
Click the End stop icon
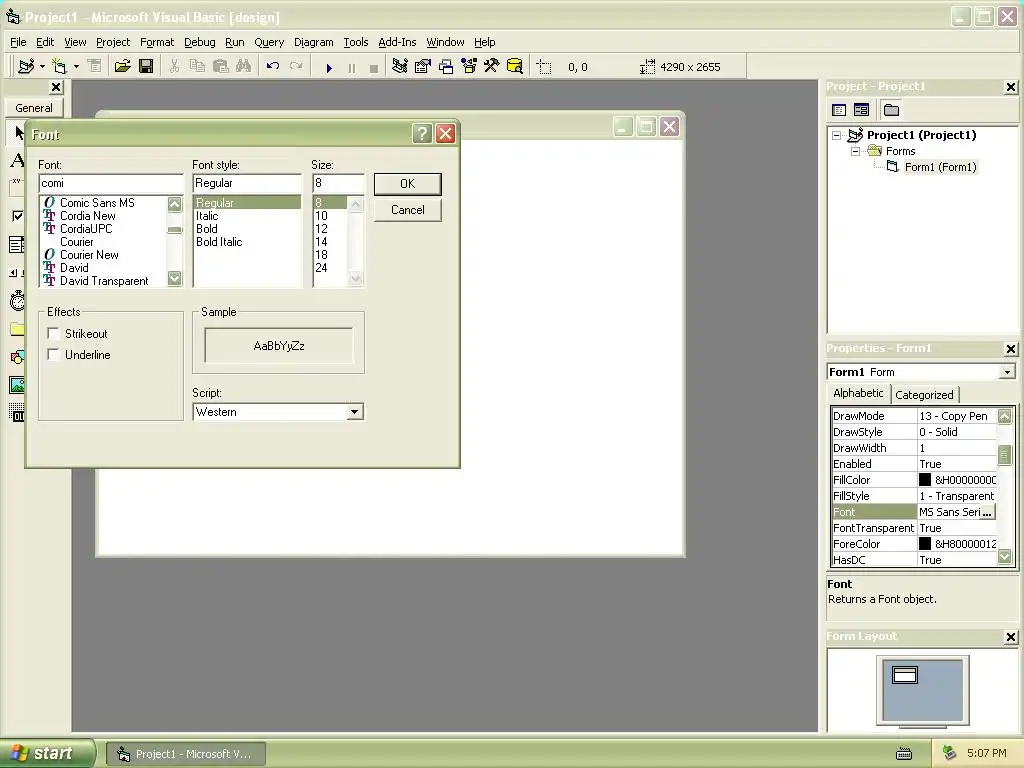pos(374,67)
